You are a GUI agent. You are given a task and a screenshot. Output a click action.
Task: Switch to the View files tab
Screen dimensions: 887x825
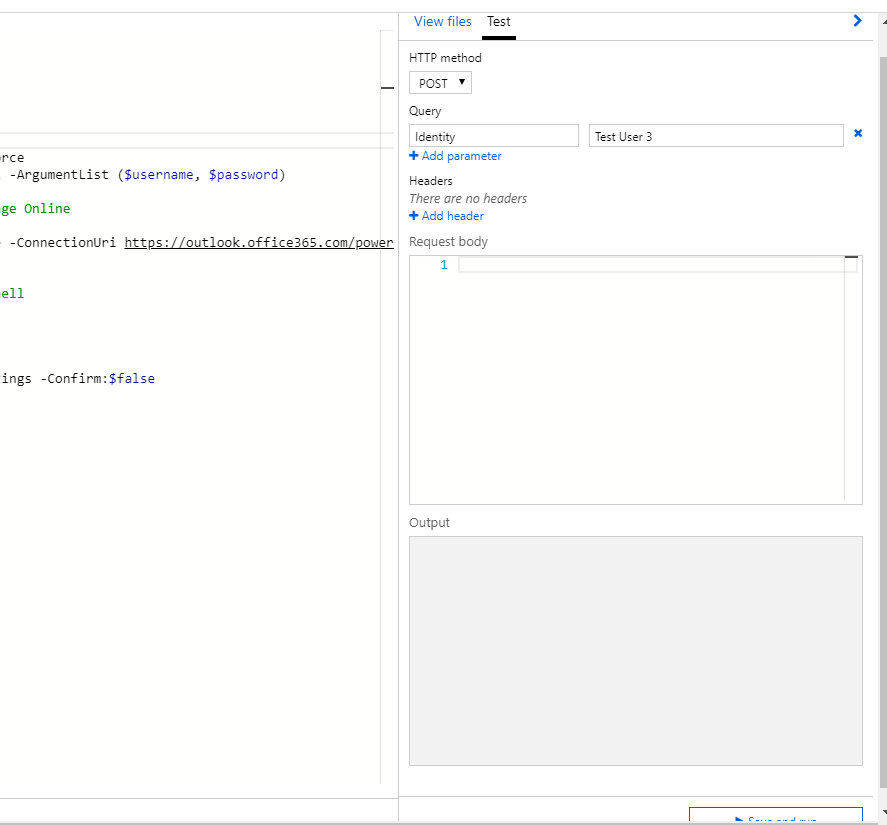point(442,21)
